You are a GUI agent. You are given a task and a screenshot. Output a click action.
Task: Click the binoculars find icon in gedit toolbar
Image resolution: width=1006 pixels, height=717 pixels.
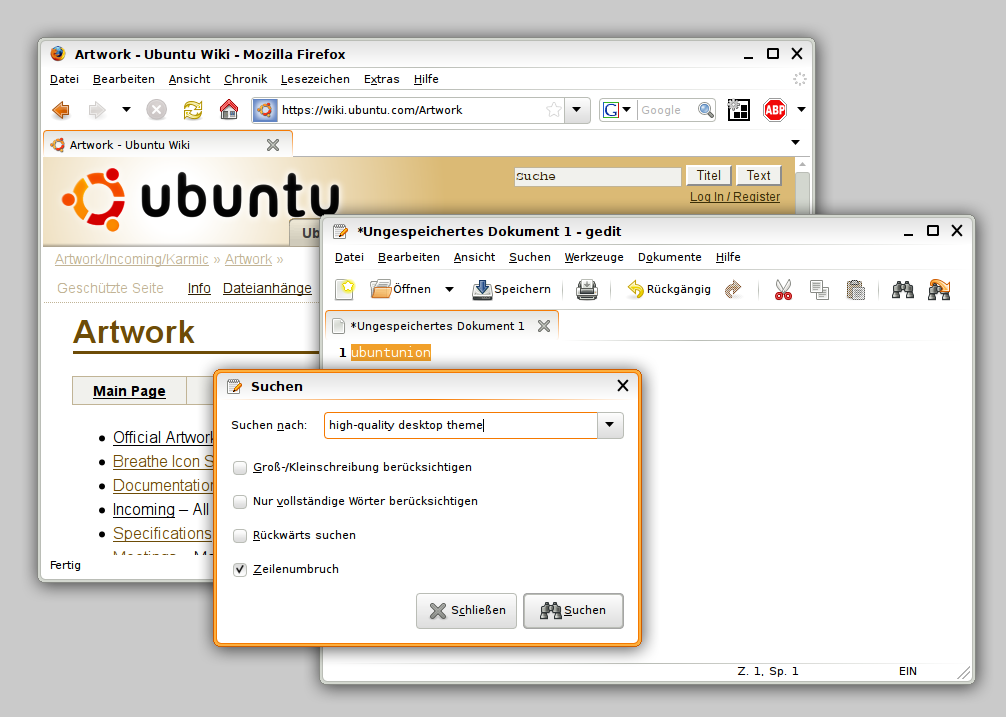(903, 290)
